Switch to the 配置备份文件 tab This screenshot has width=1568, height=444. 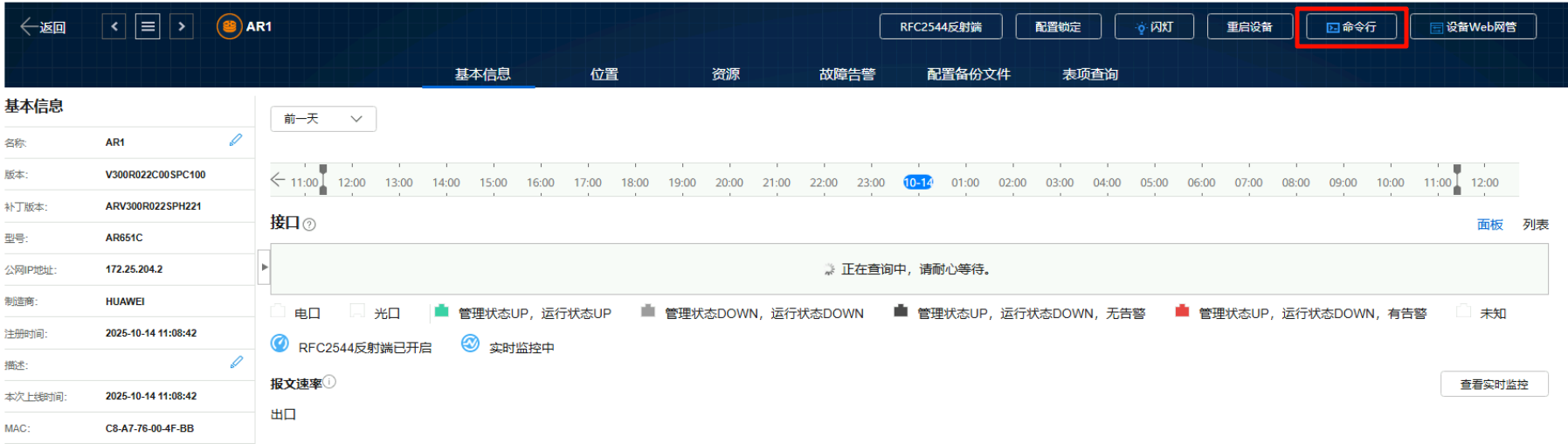(x=968, y=74)
